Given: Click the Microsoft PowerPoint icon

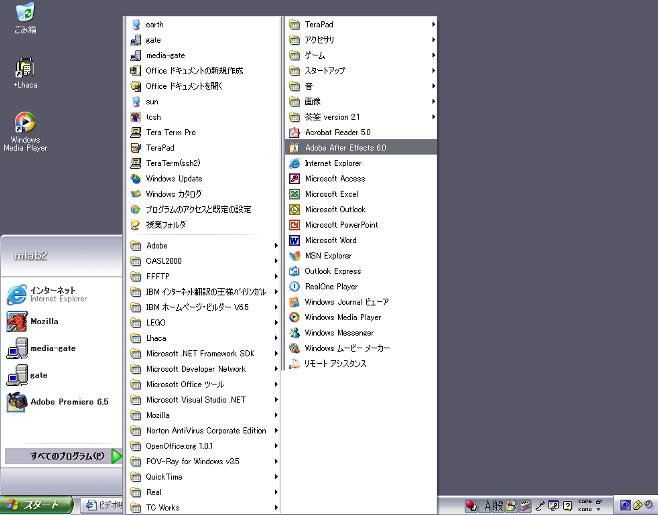Looking at the screenshot, I should click(295, 225).
